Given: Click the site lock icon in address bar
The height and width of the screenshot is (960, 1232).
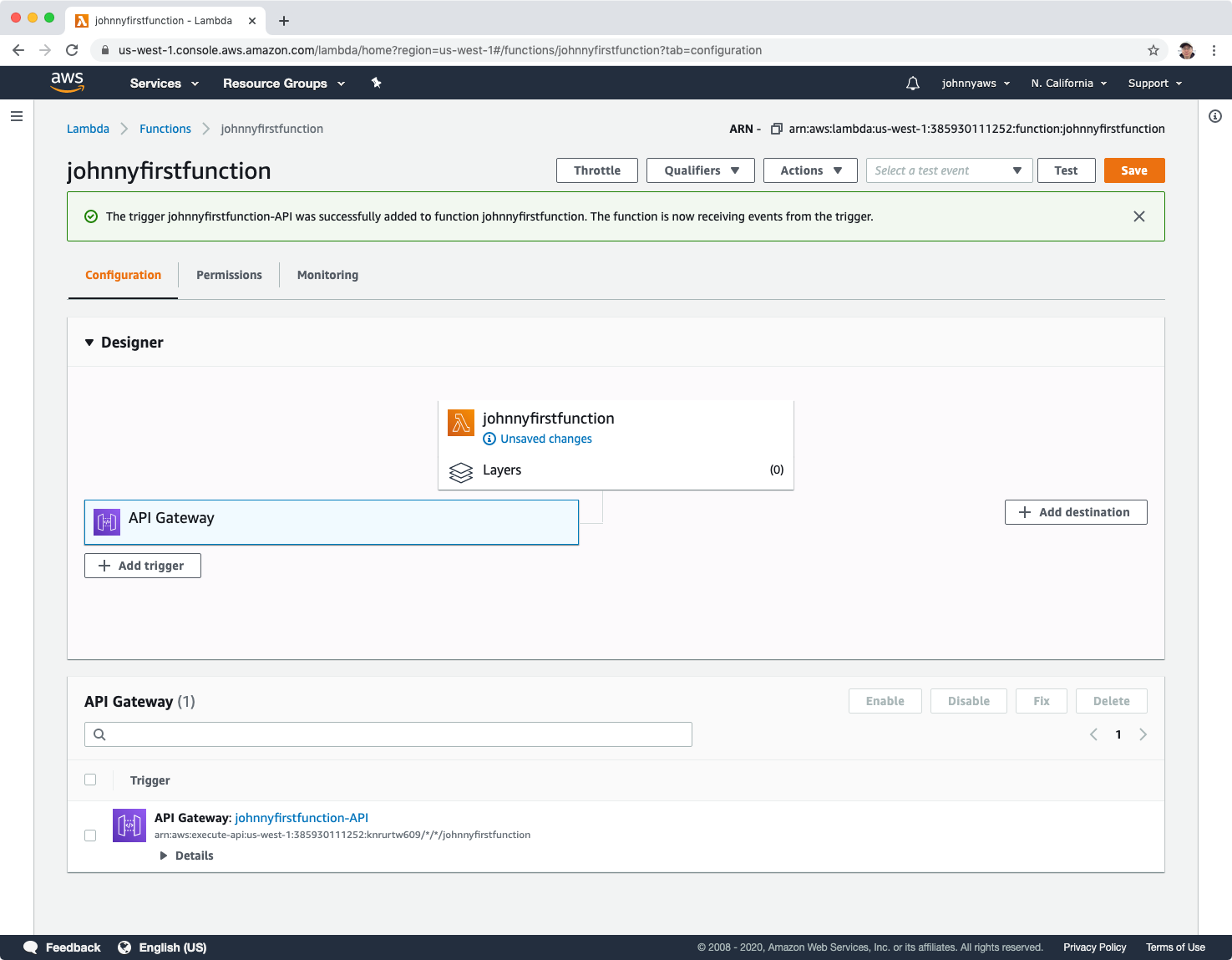Looking at the screenshot, I should 105,50.
